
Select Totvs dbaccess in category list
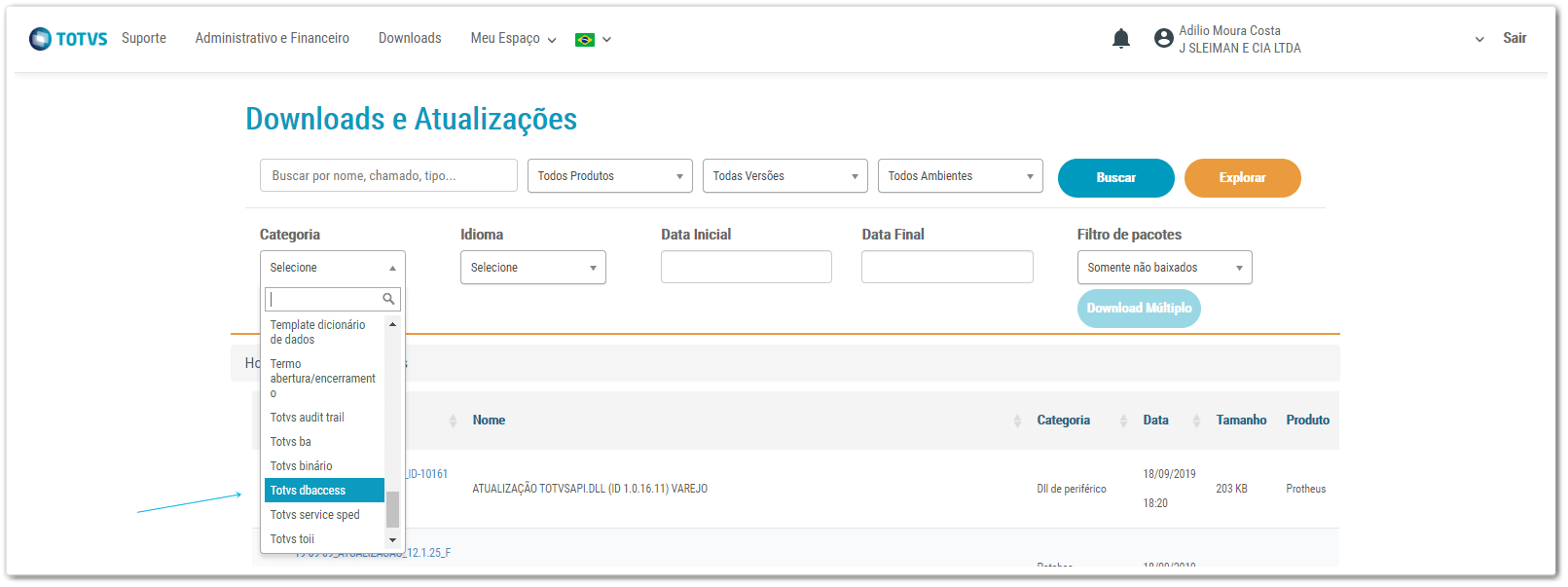click(x=325, y=491)
